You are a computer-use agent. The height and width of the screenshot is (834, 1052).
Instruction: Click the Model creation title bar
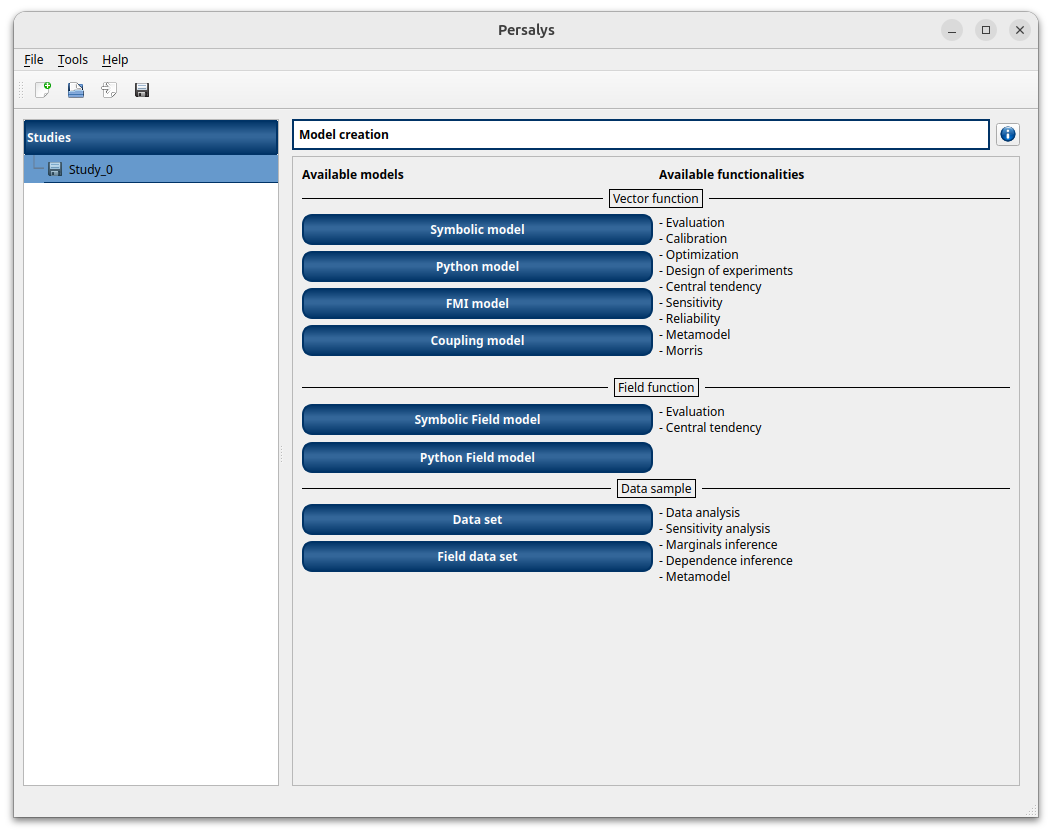pyautogui.click(x=641, y=134)
